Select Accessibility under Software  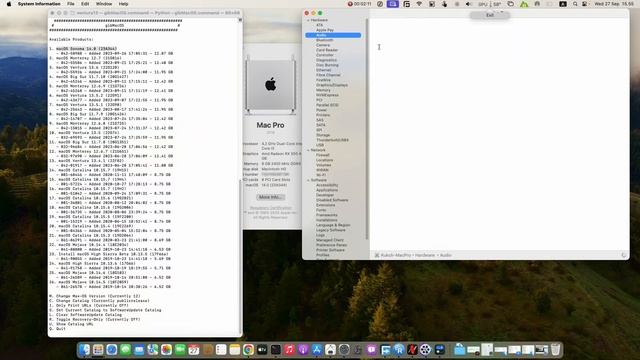click(327, 185)
